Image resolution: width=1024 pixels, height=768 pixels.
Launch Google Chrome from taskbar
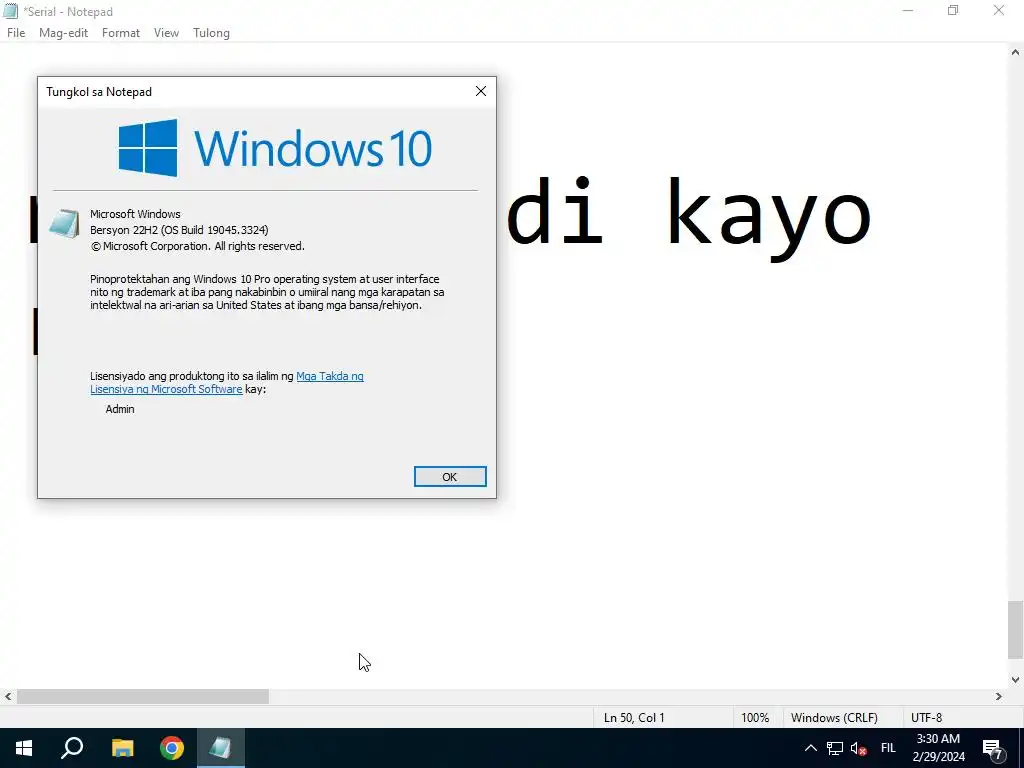172,748
